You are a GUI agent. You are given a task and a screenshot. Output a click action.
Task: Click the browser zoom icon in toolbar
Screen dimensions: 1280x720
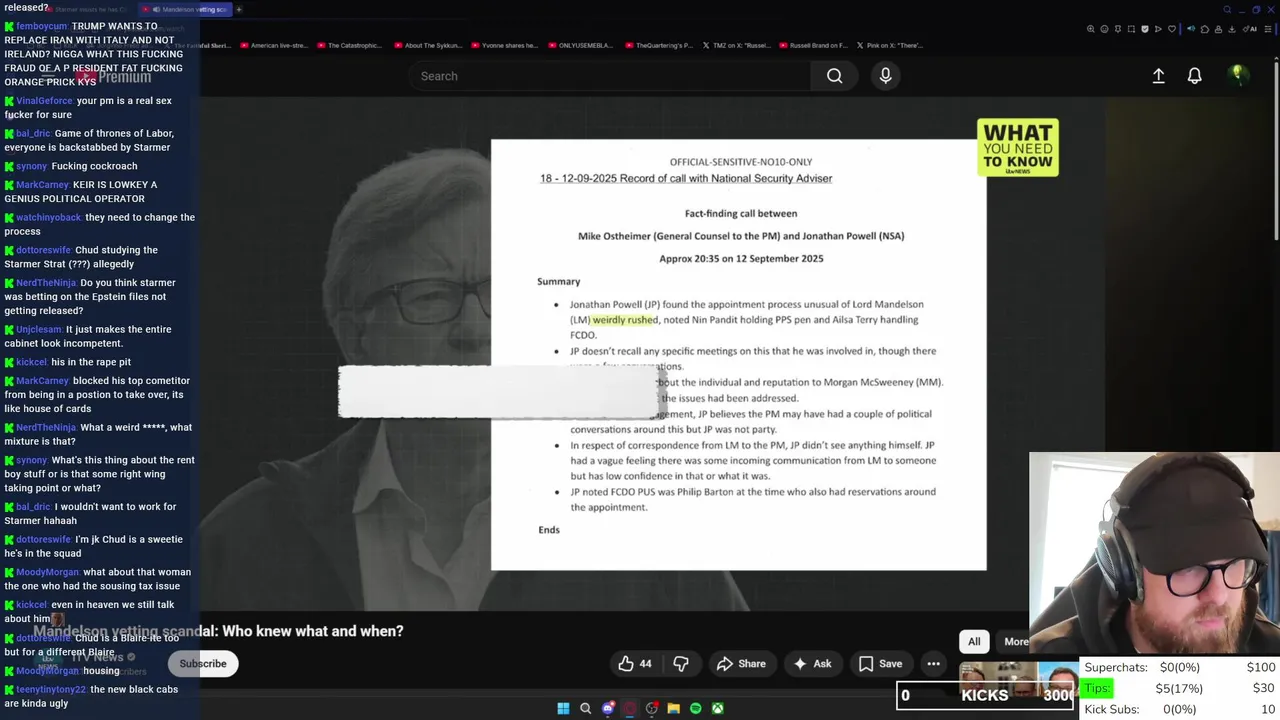coord(1090,29)
